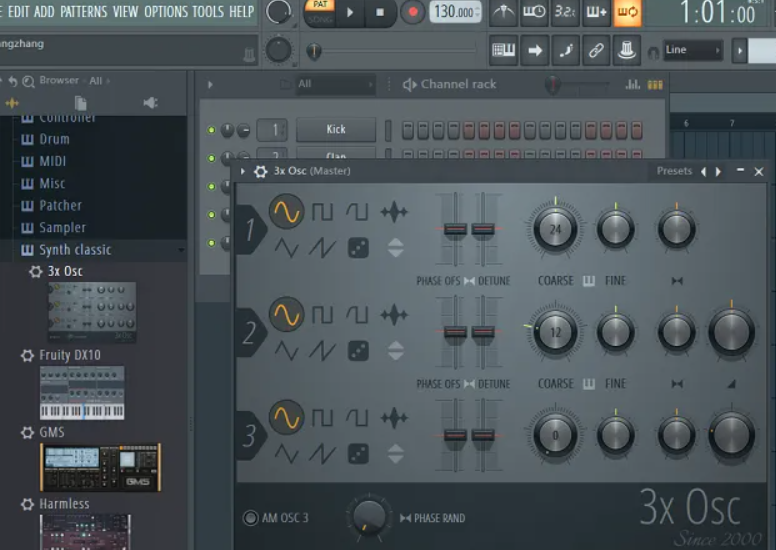Click the channel rack menu arrow
776x550 pixels.
coord(210,84)
